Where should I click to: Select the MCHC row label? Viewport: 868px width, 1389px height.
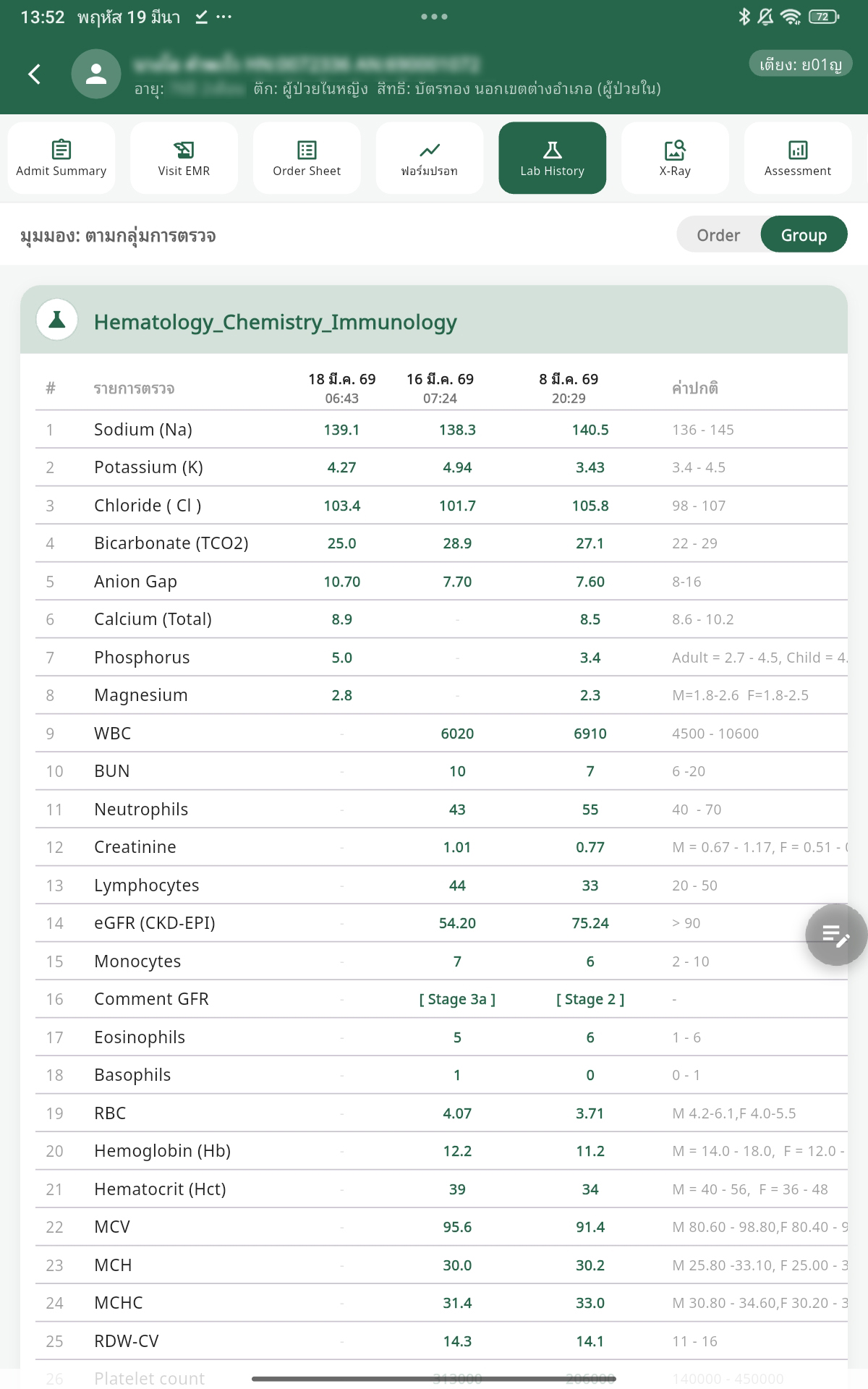pyautogui.click(x=119, y=1303)
